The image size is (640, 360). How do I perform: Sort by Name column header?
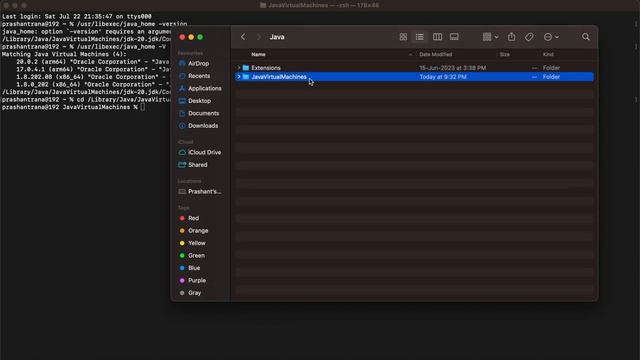258,54
